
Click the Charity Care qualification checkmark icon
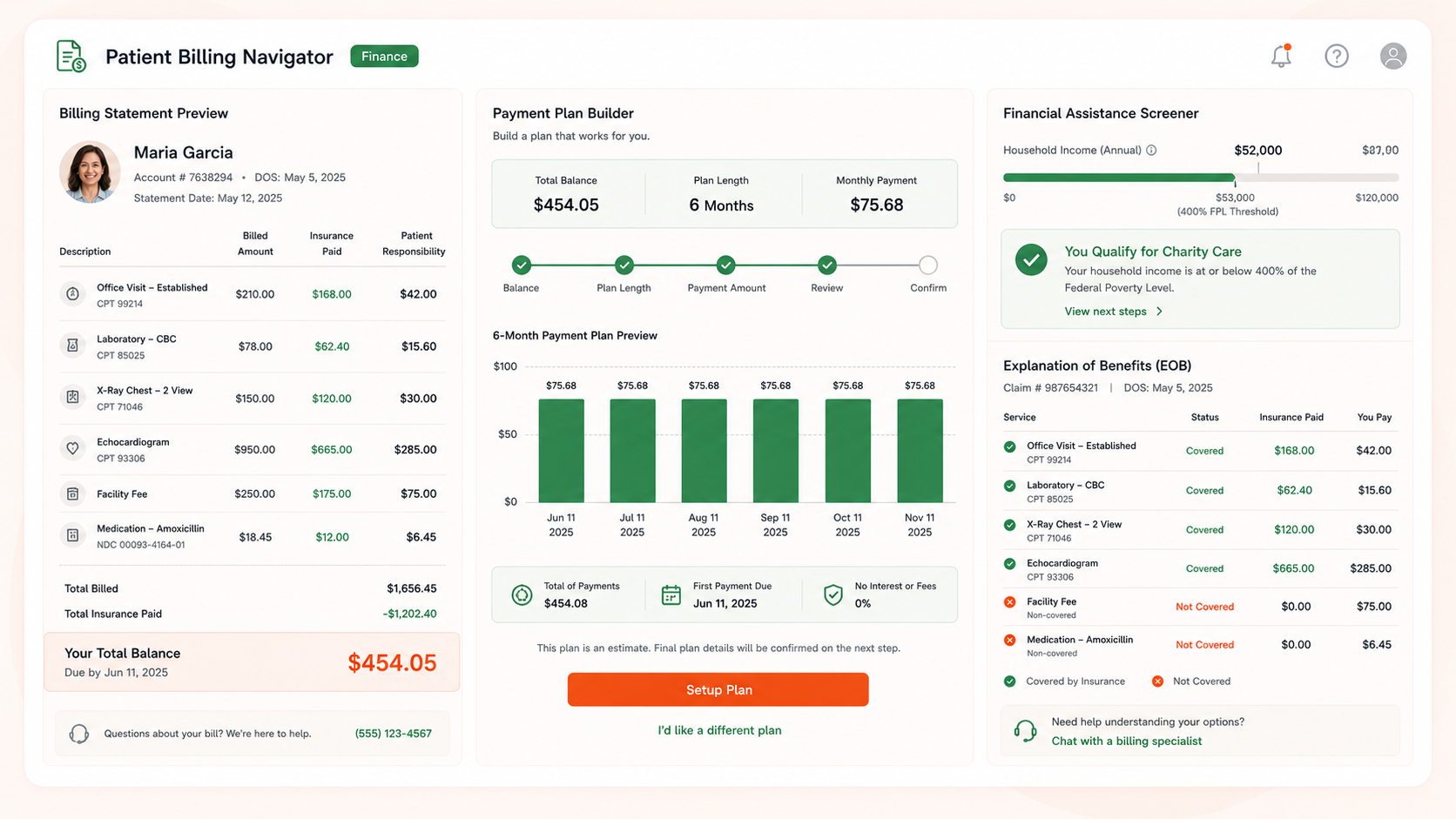pyautogui.click(x=1031, y=259)
